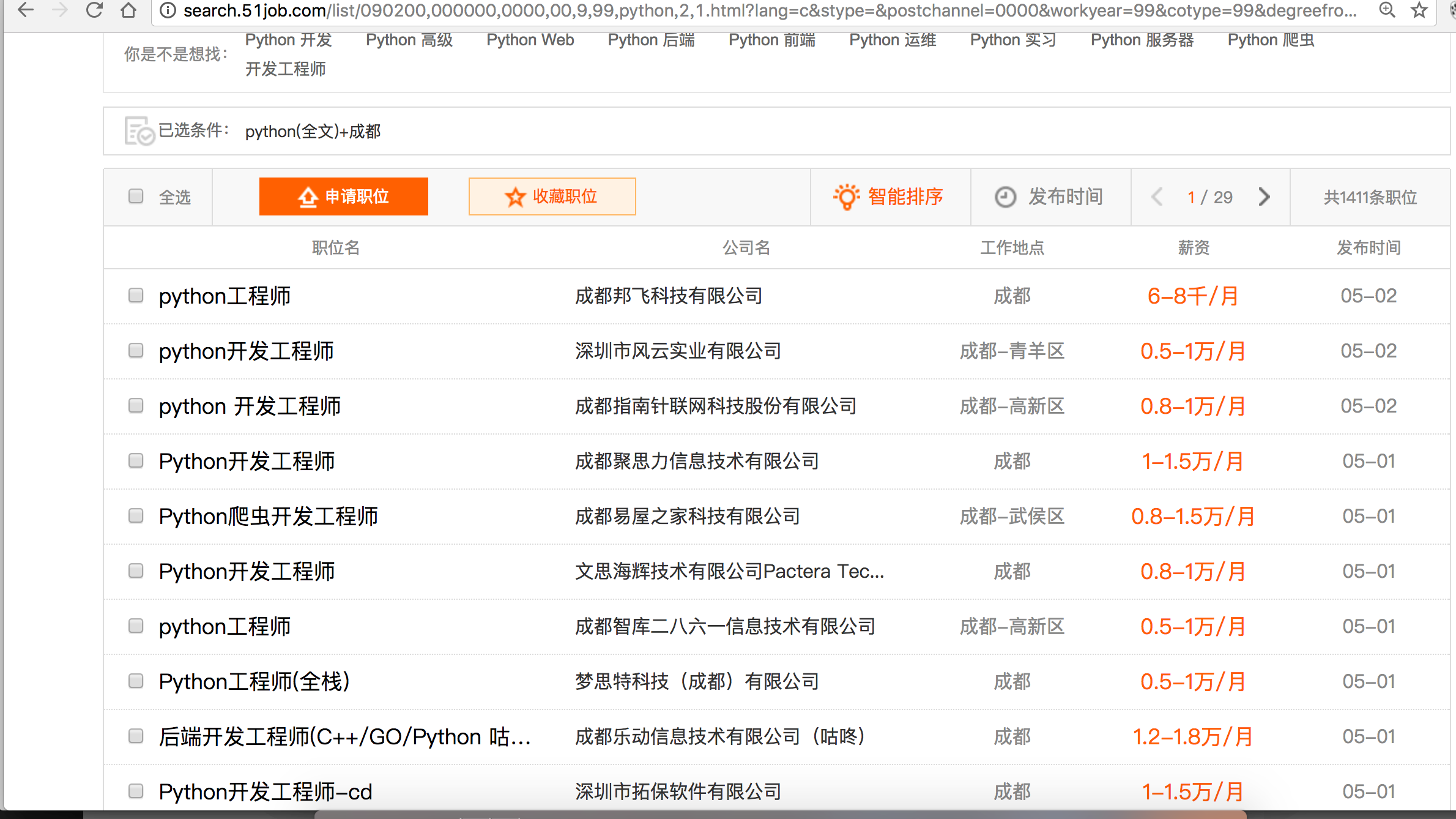Select checkbox for Python爬虫开发工程师 row
Image resolution: width=1456 pixels, height=819 pixels.
point(136,516)
